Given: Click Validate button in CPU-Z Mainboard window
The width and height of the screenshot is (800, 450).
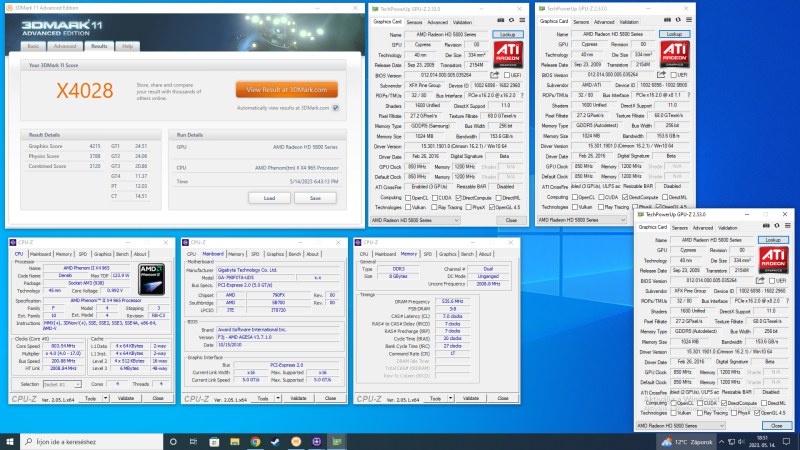Looking at the screenshot, I should point(298,398).
